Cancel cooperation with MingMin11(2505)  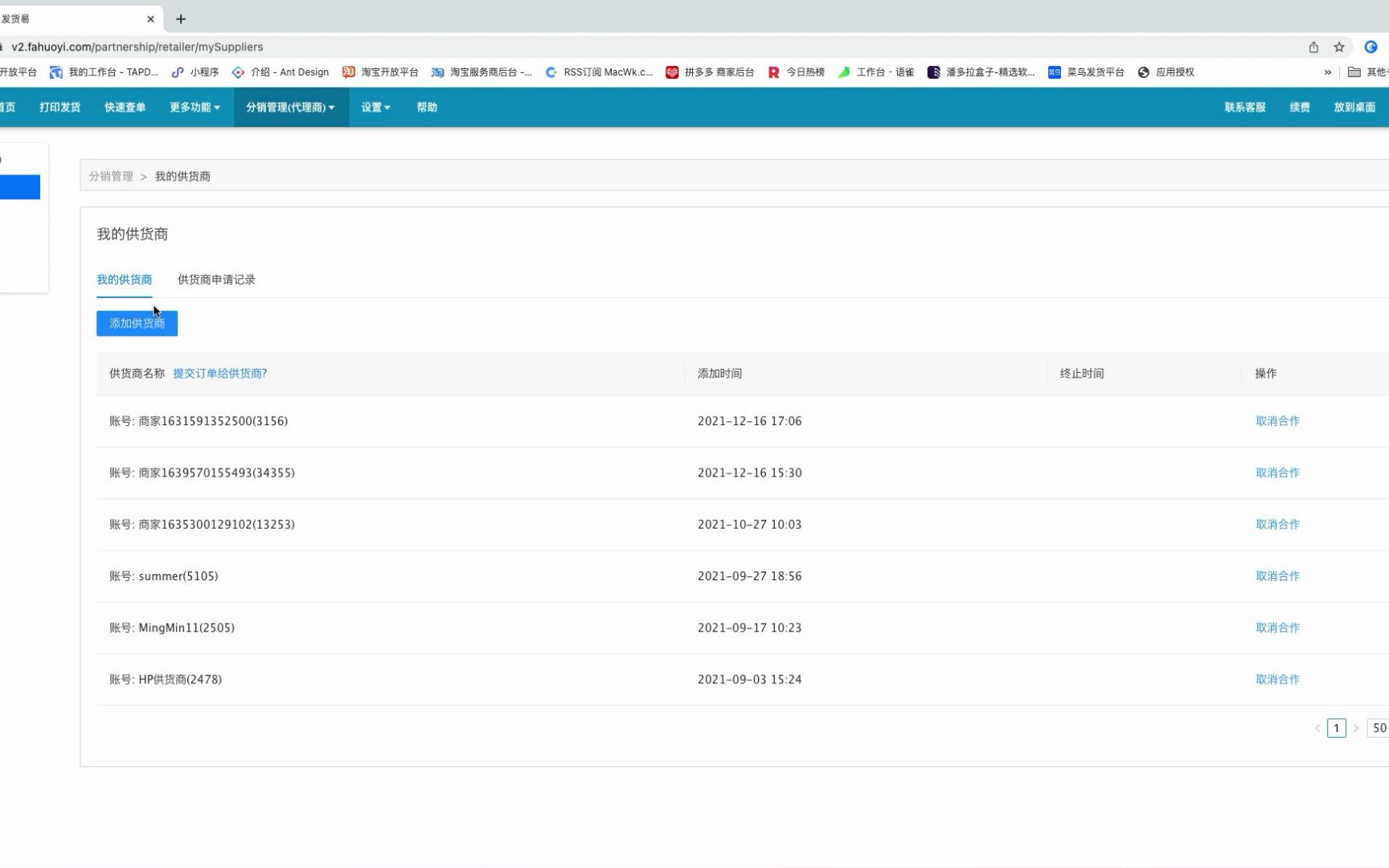click(x=1277, y=628)
